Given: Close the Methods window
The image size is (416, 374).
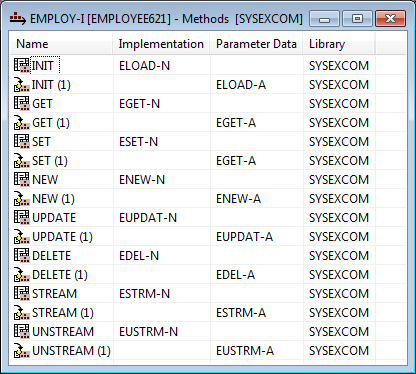Looking at the screenshot, I should tap(390, 19).
